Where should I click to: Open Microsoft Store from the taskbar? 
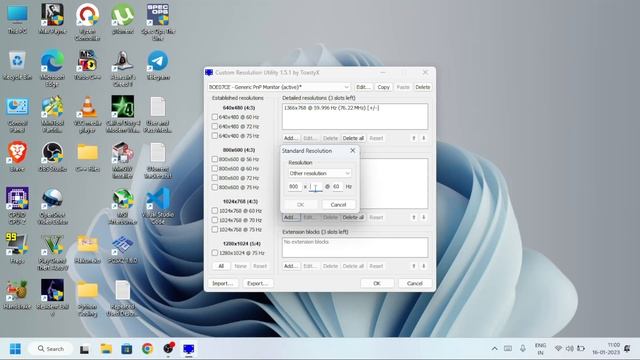(127, 349)
